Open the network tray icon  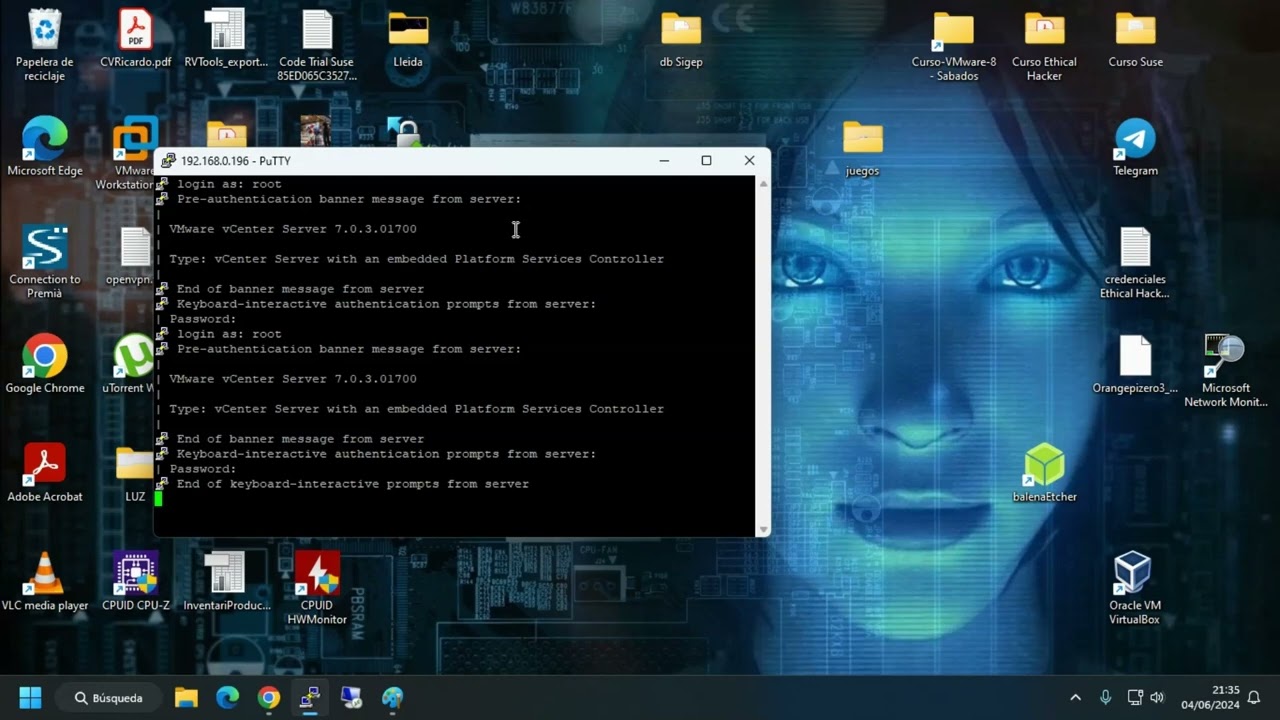point(1134,697)
